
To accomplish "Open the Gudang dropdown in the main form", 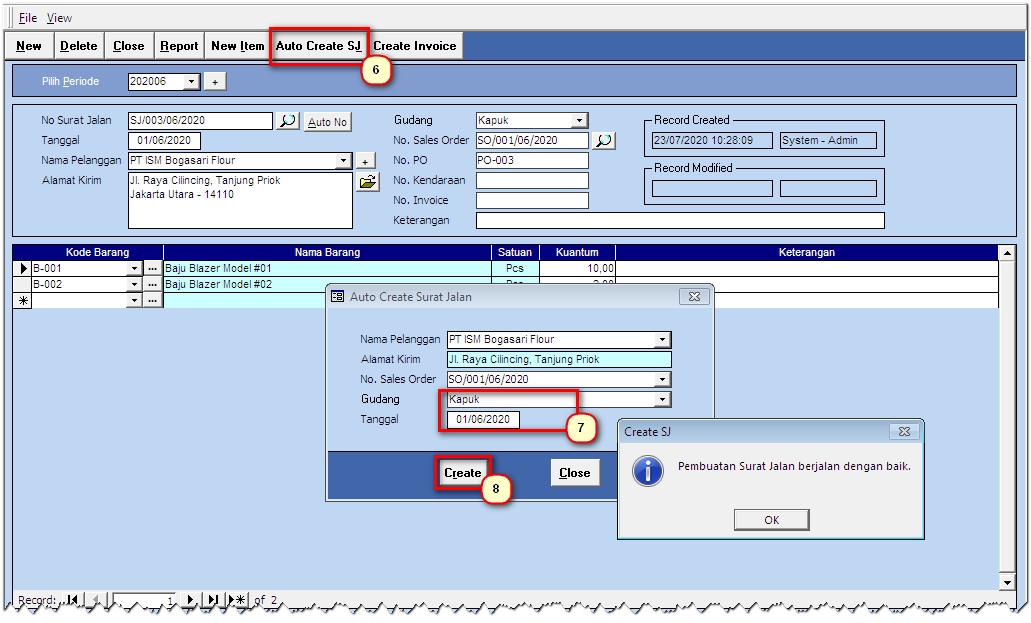I will [579, 121].
